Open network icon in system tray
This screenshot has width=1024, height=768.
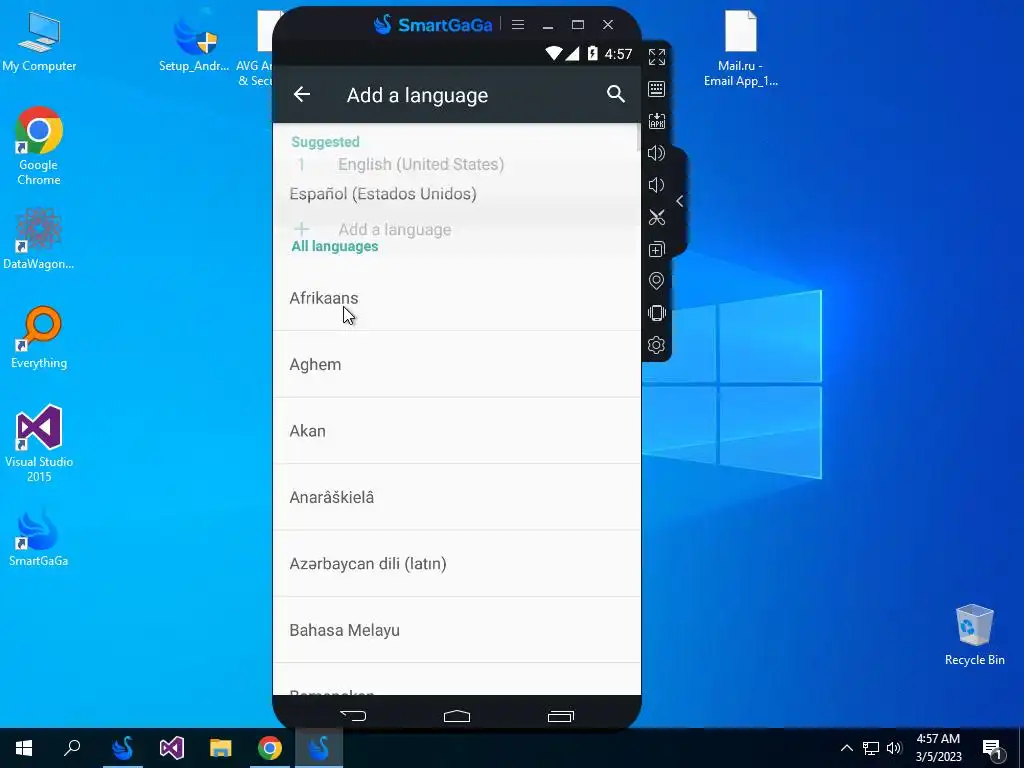(871, 748)
